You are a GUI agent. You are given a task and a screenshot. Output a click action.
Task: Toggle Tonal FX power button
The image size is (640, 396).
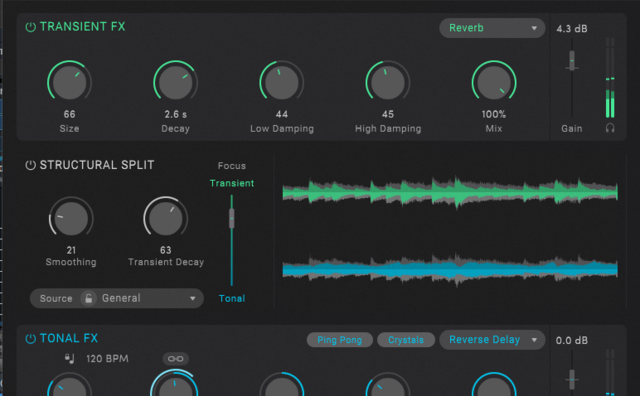point(31,339)
